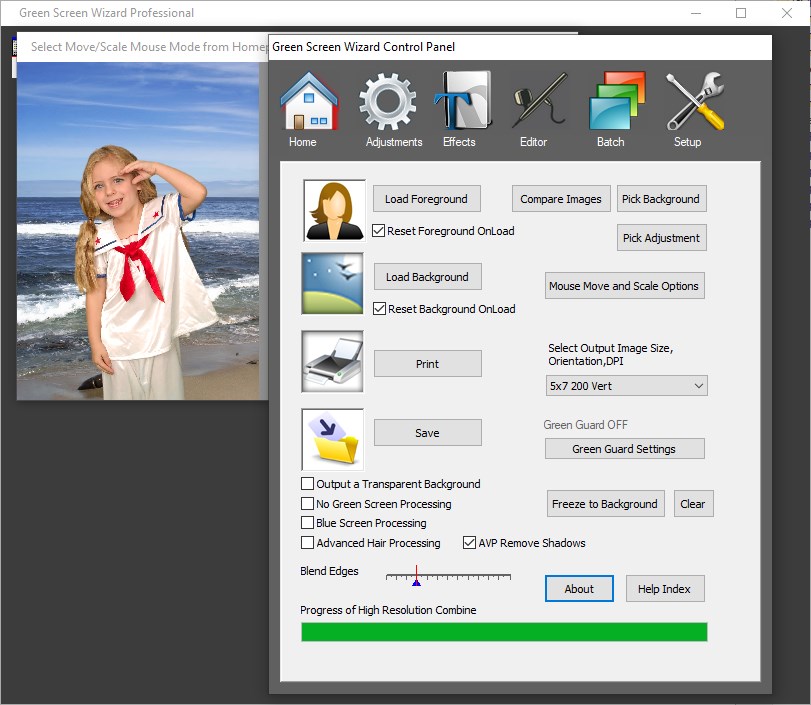
Task: Click the background landscape icon
Action: point(331,284)
